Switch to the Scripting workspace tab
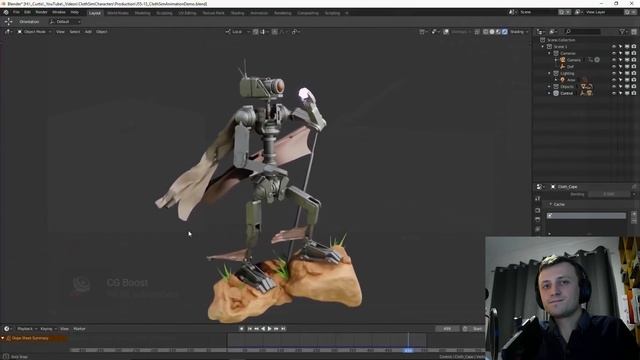Screen dimensions: 640x360 click(x=332, y=13)
